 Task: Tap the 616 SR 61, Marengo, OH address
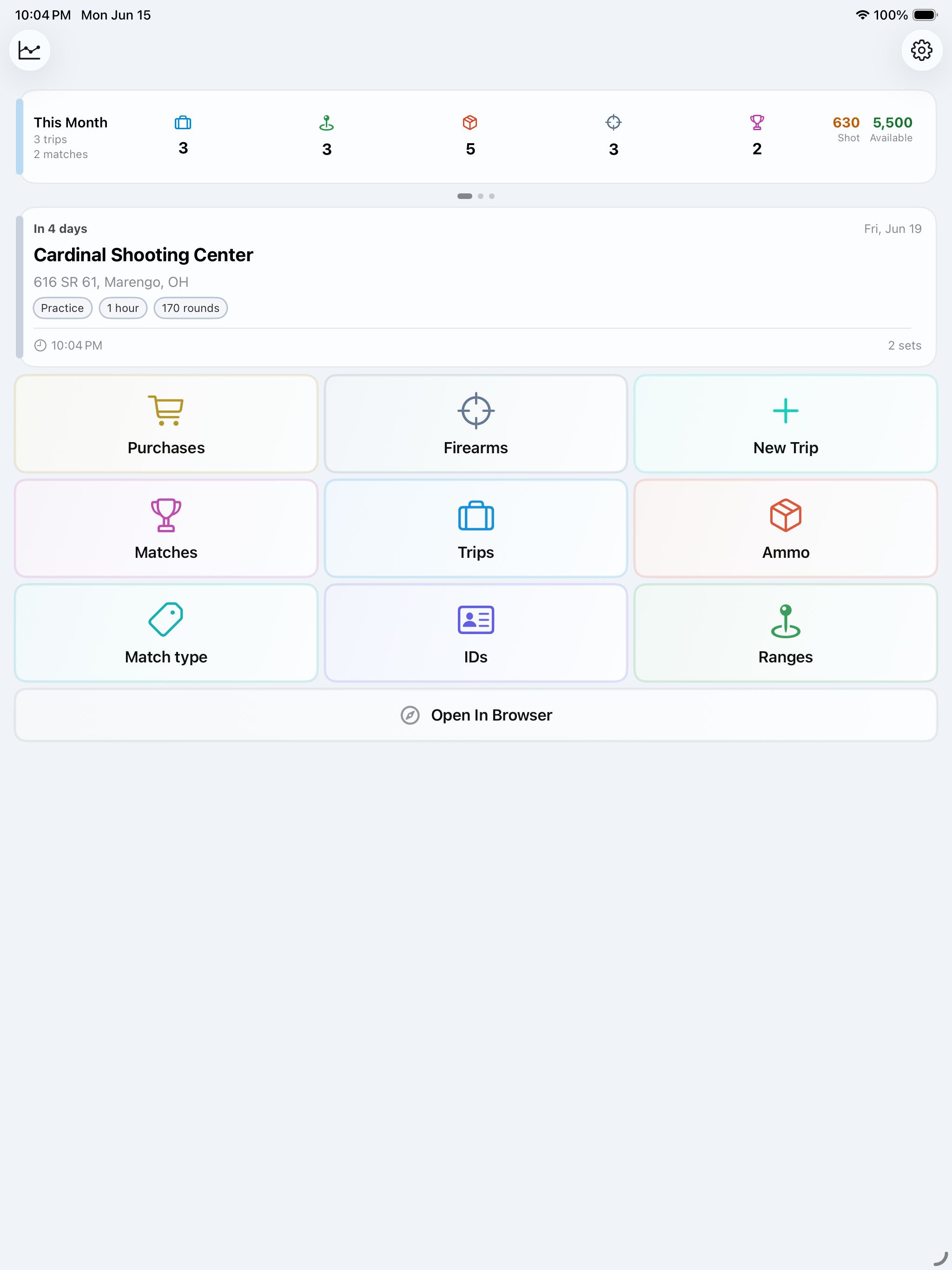point(111,282)
